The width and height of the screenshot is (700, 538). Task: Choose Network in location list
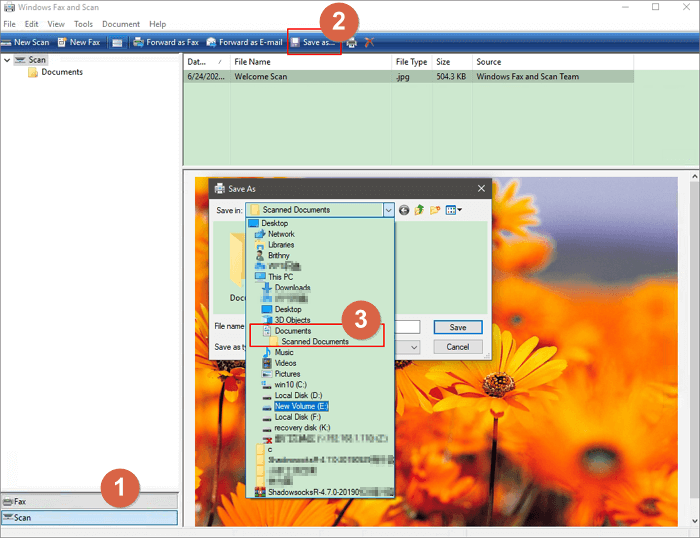click(275, 234)
